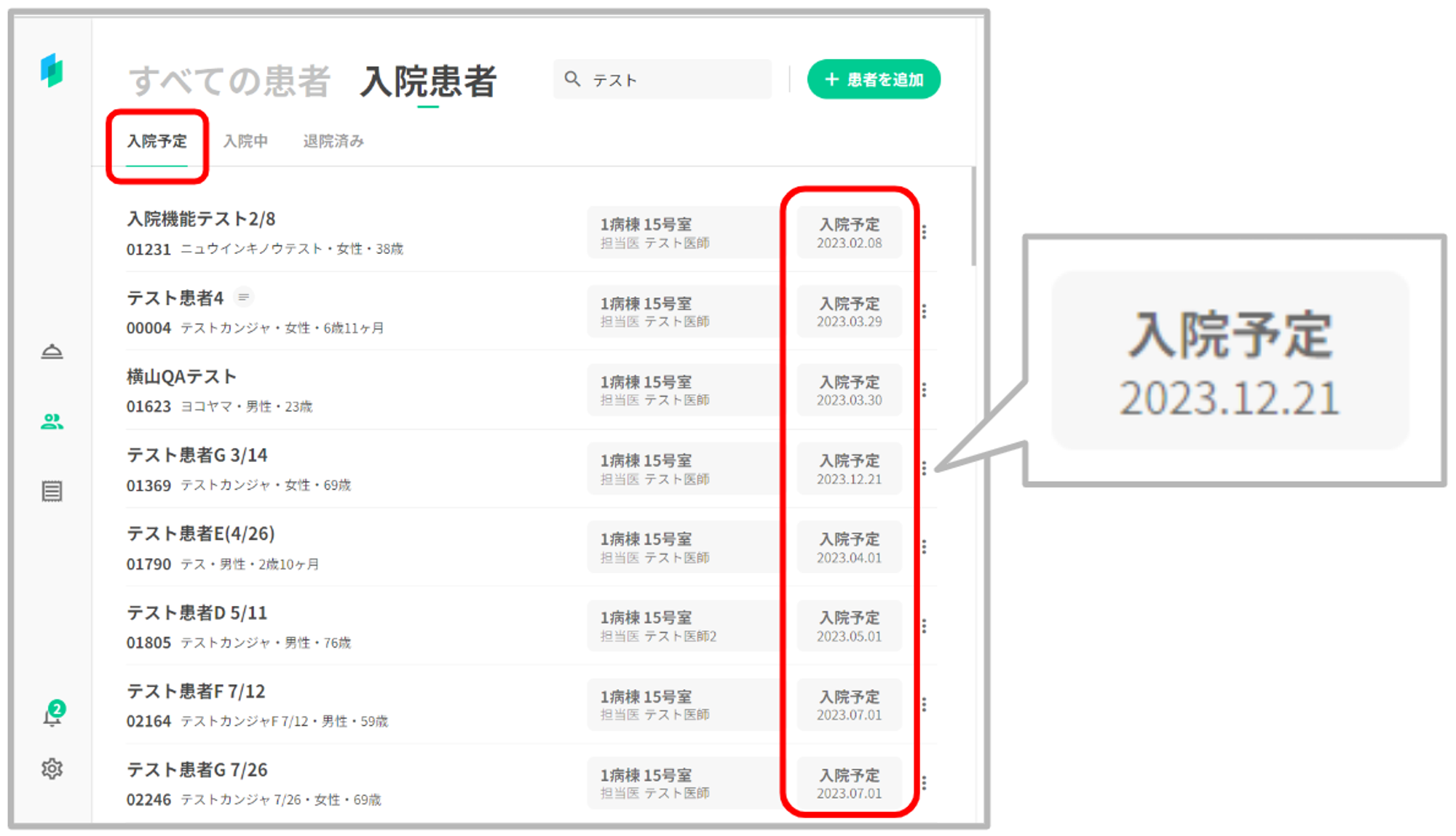Image resolution: width=1456 pixels, height=836 pixels.
Task: Click the app logo in sidebar
Action: tap(52, 71)
